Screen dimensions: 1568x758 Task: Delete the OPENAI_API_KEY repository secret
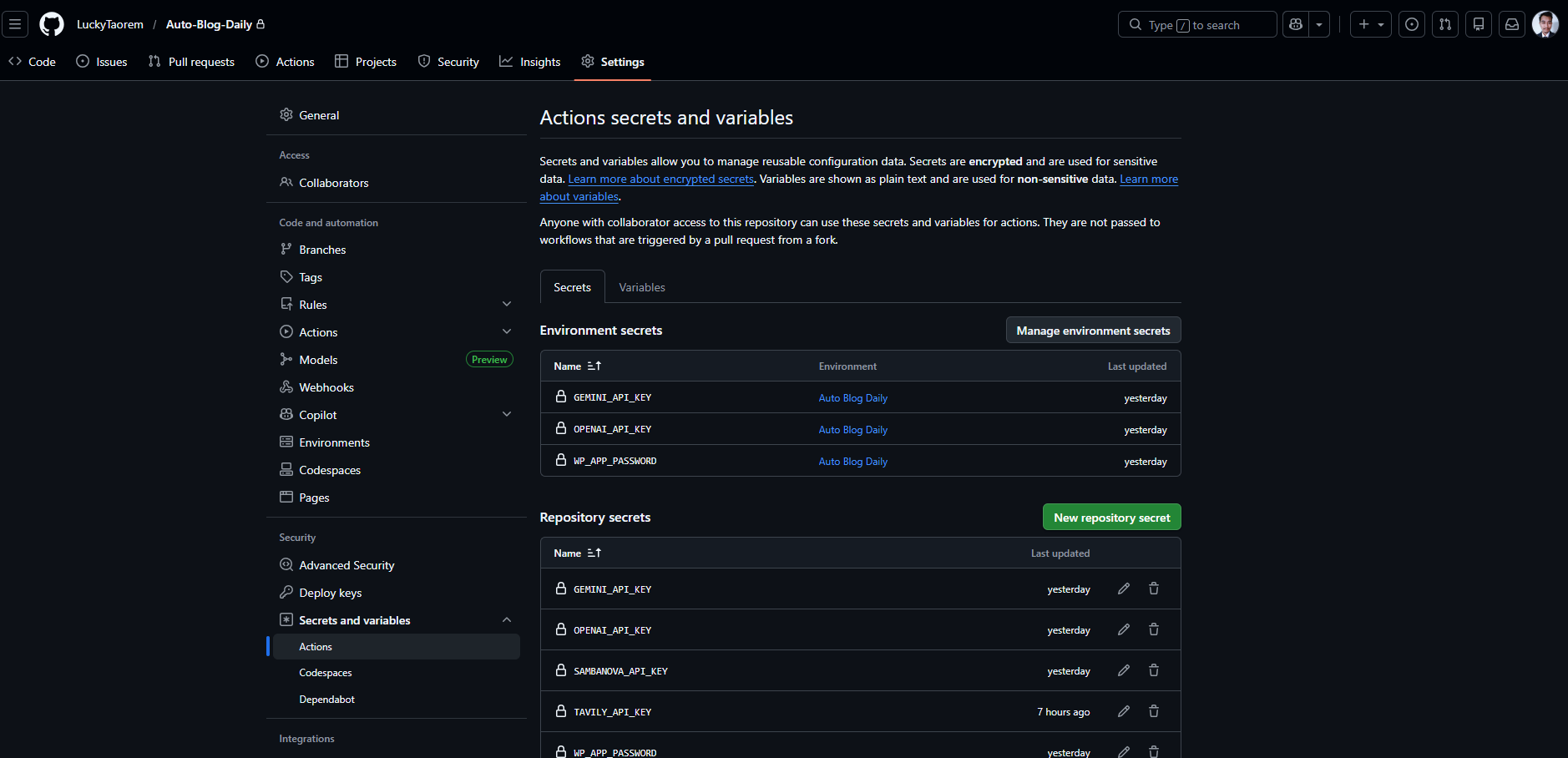pyautogui.click(x=1153, y=629)
